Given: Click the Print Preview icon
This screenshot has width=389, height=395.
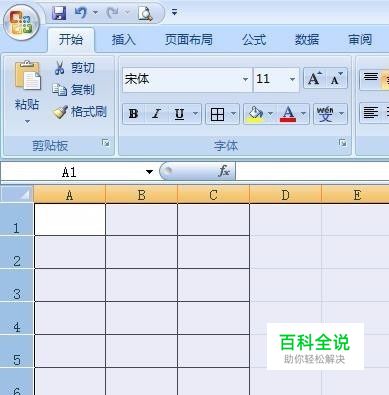Looking at the screenshot, I should (145, 14).
